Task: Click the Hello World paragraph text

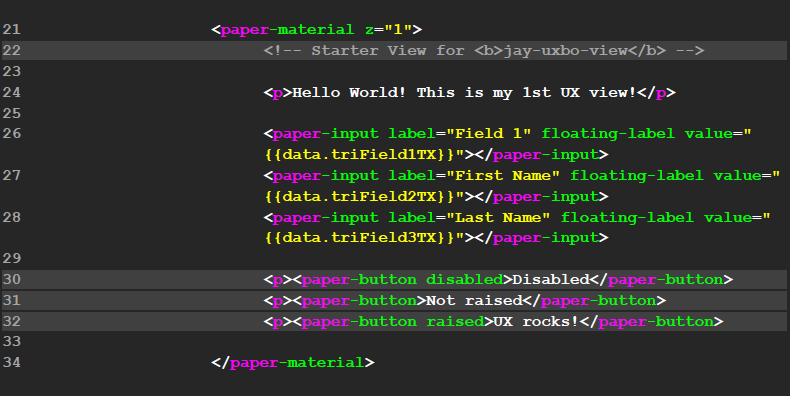Action: (464, 93)
